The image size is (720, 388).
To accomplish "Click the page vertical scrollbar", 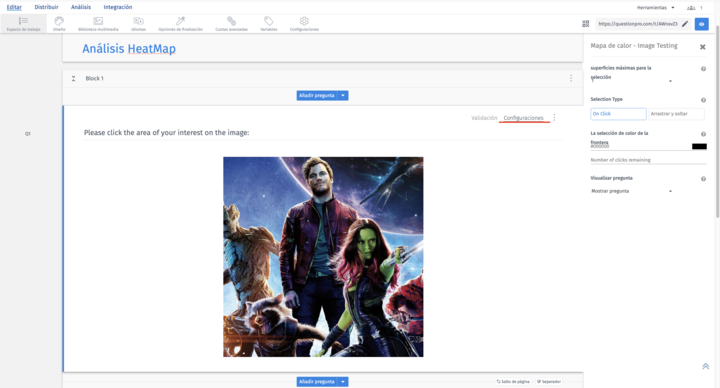I will (x=717, y=121).
